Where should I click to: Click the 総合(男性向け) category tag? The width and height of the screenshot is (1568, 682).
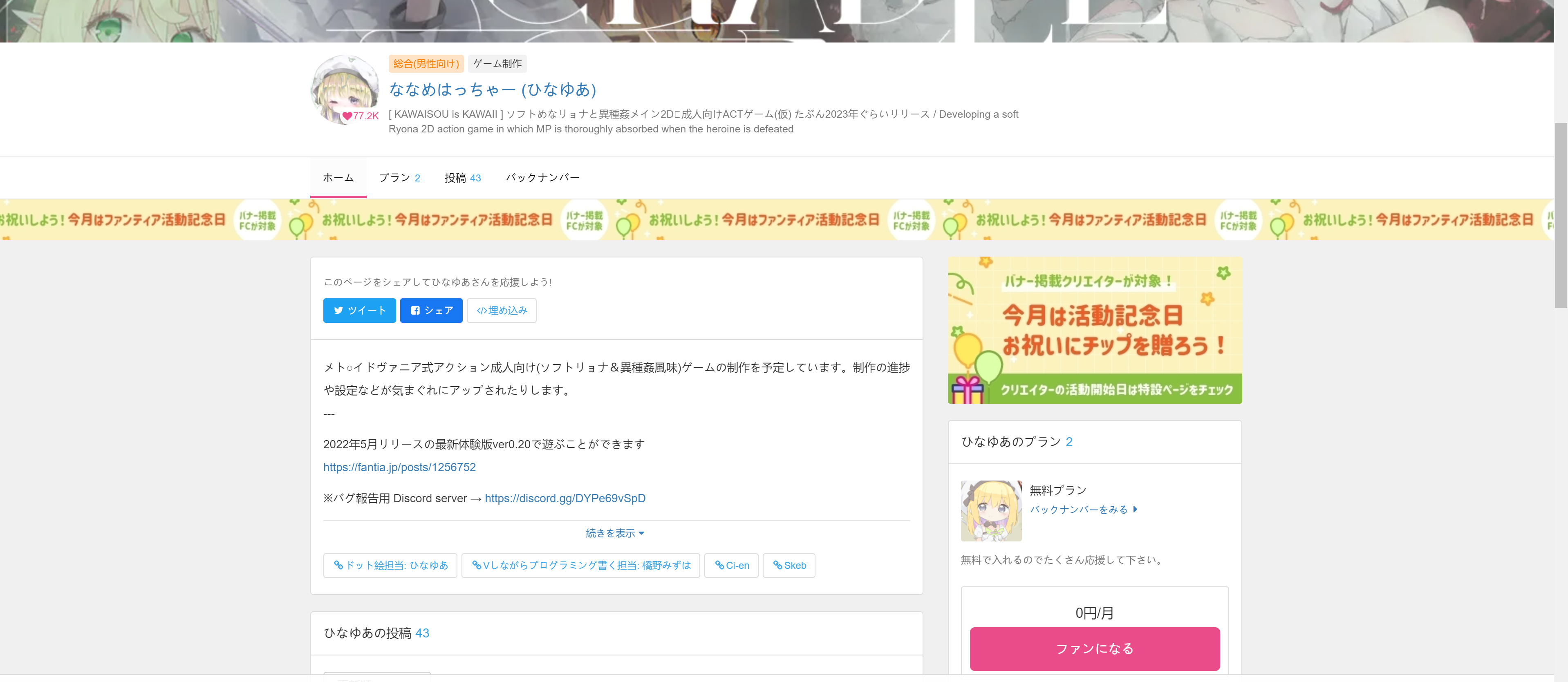coord(426,64)
